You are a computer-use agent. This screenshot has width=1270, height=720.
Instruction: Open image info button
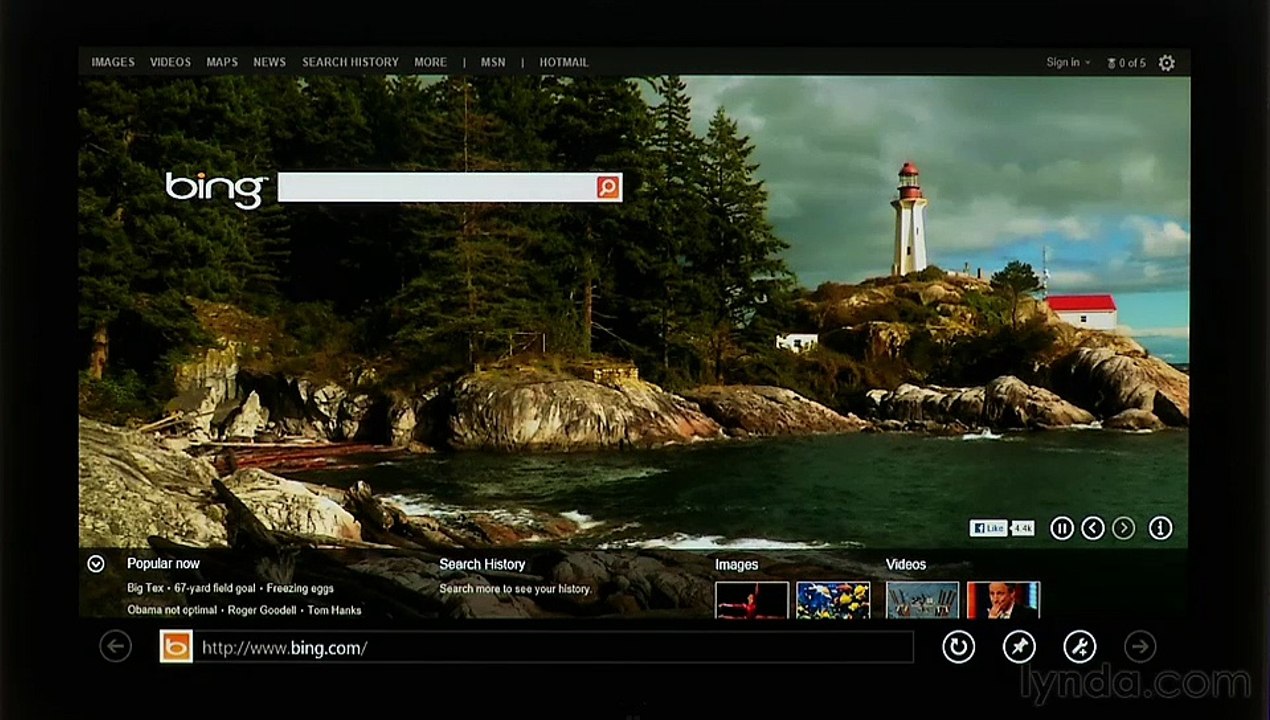(x=1160, y=528)
